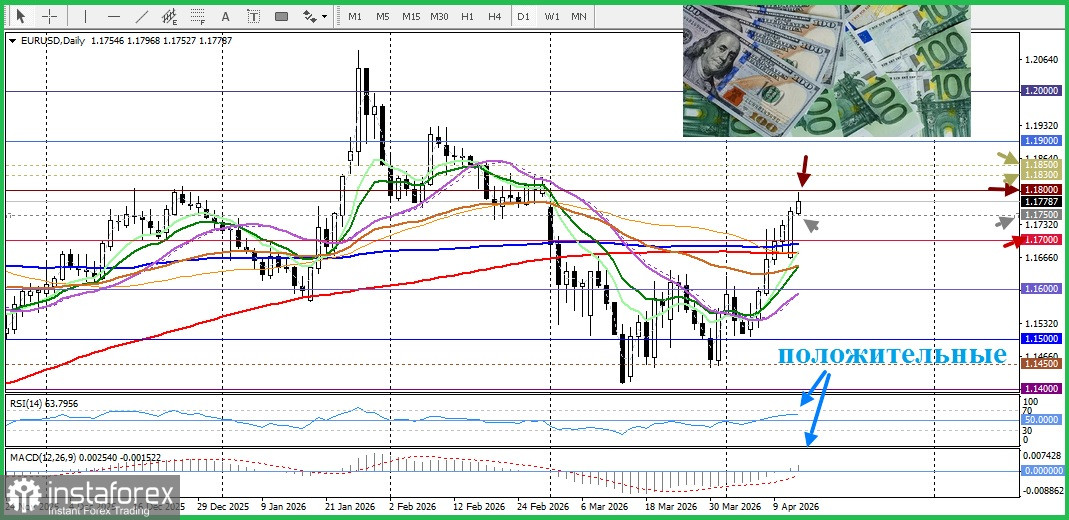Click the 6 Mar 2026 date label
The width and height of the screenshot is (1069, 520).
tap(604, 507)
